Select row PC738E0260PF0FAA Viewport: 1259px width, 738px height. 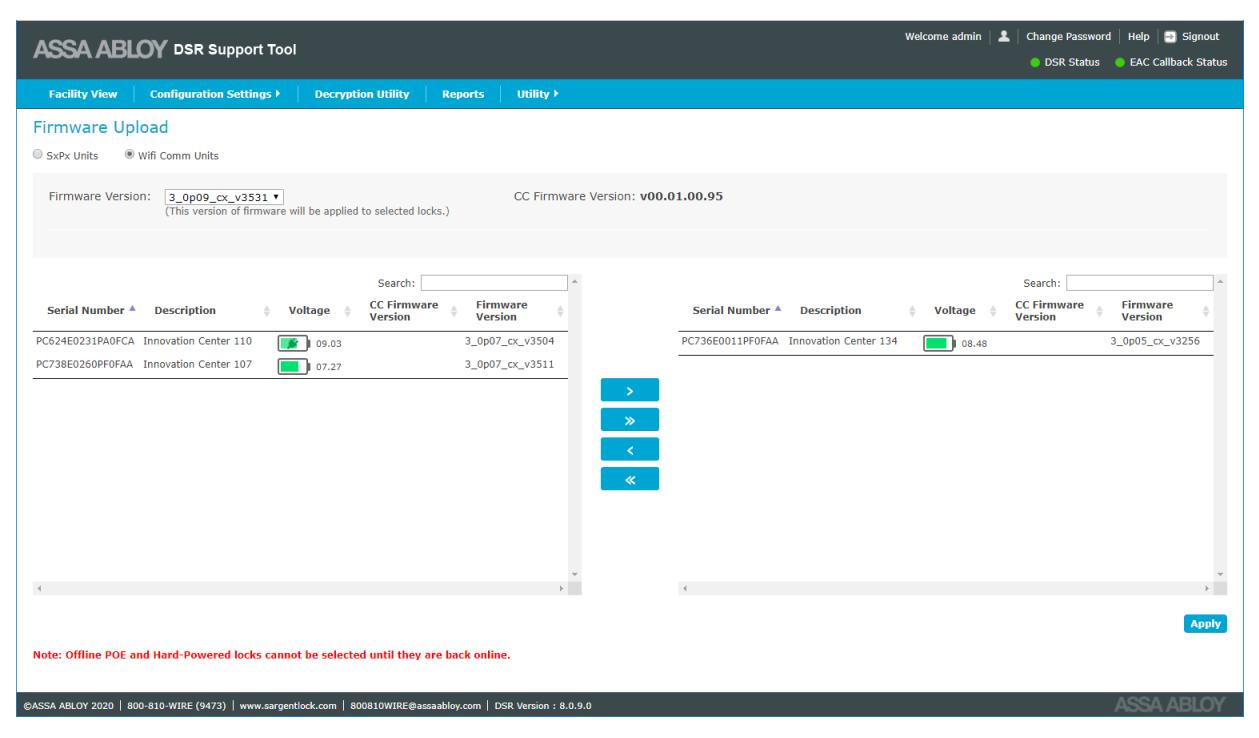(300, 366)
